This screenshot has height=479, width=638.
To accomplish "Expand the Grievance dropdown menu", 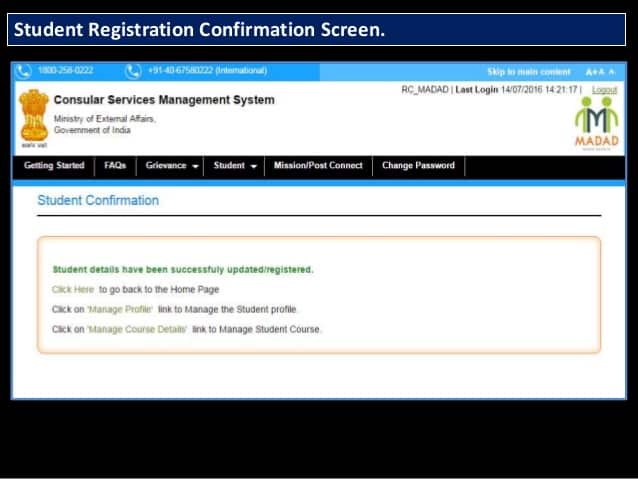I will point(171,166).
